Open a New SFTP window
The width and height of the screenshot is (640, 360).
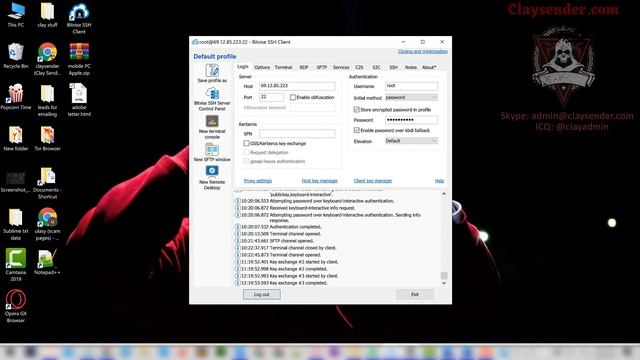click(212, 152)
